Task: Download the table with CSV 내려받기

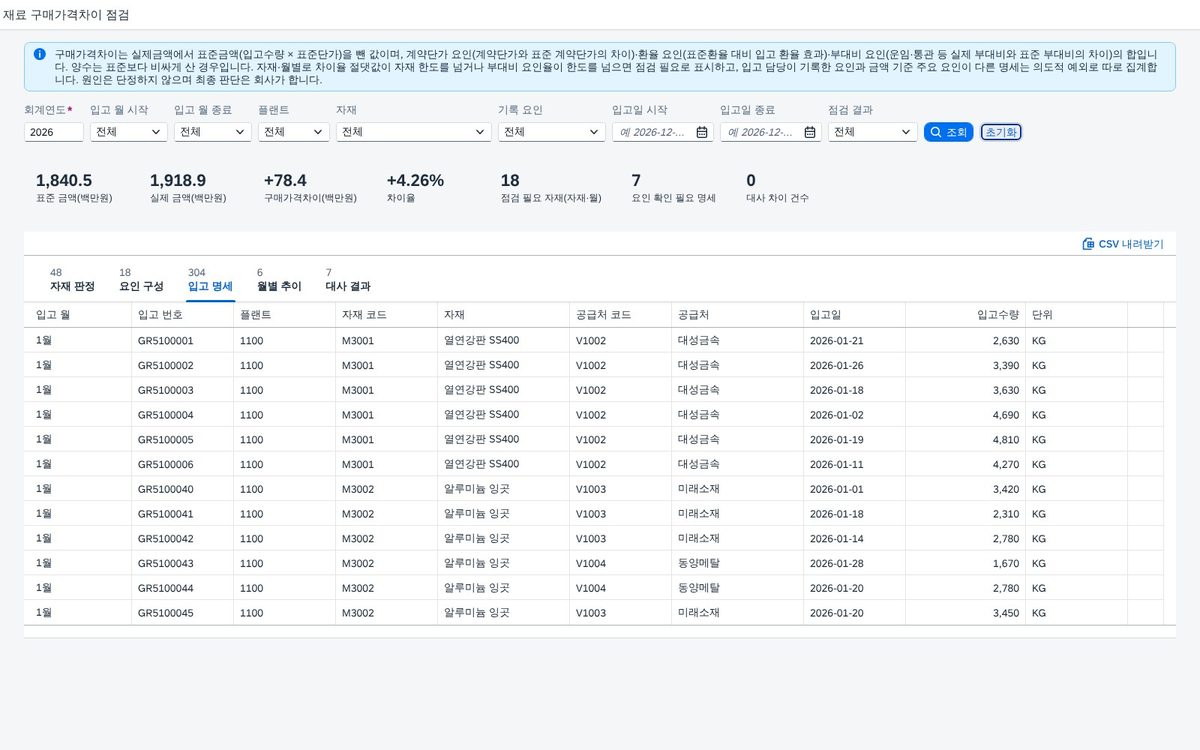Action: tap(1123, 244)
